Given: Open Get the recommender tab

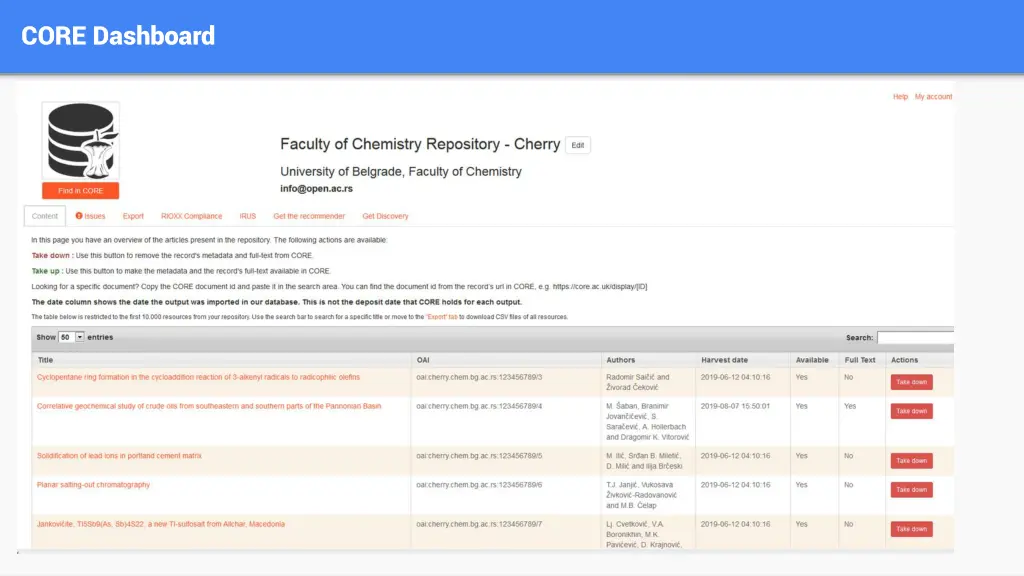Looking at the screenshot, I should tap(309, 216).
